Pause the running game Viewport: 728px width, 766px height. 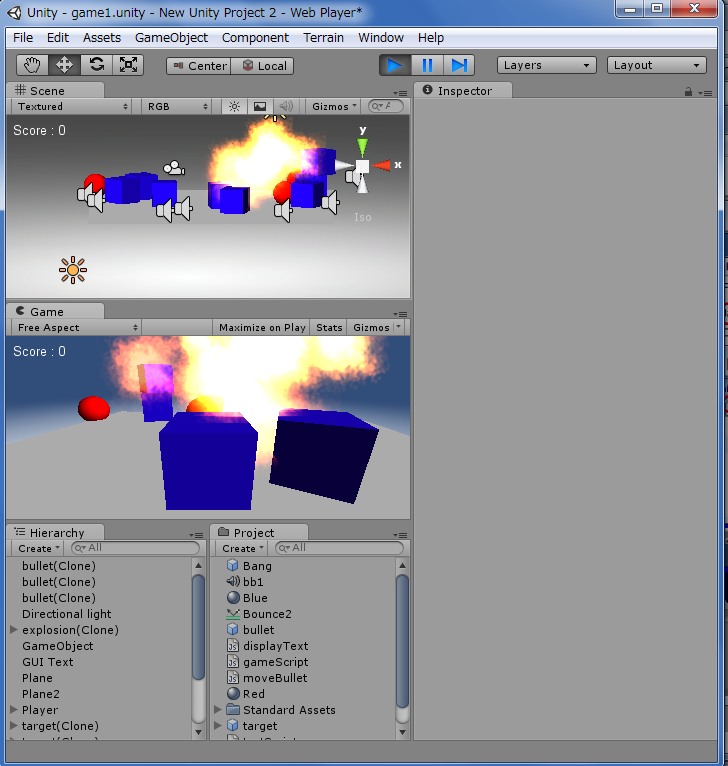tap(427, 65)
